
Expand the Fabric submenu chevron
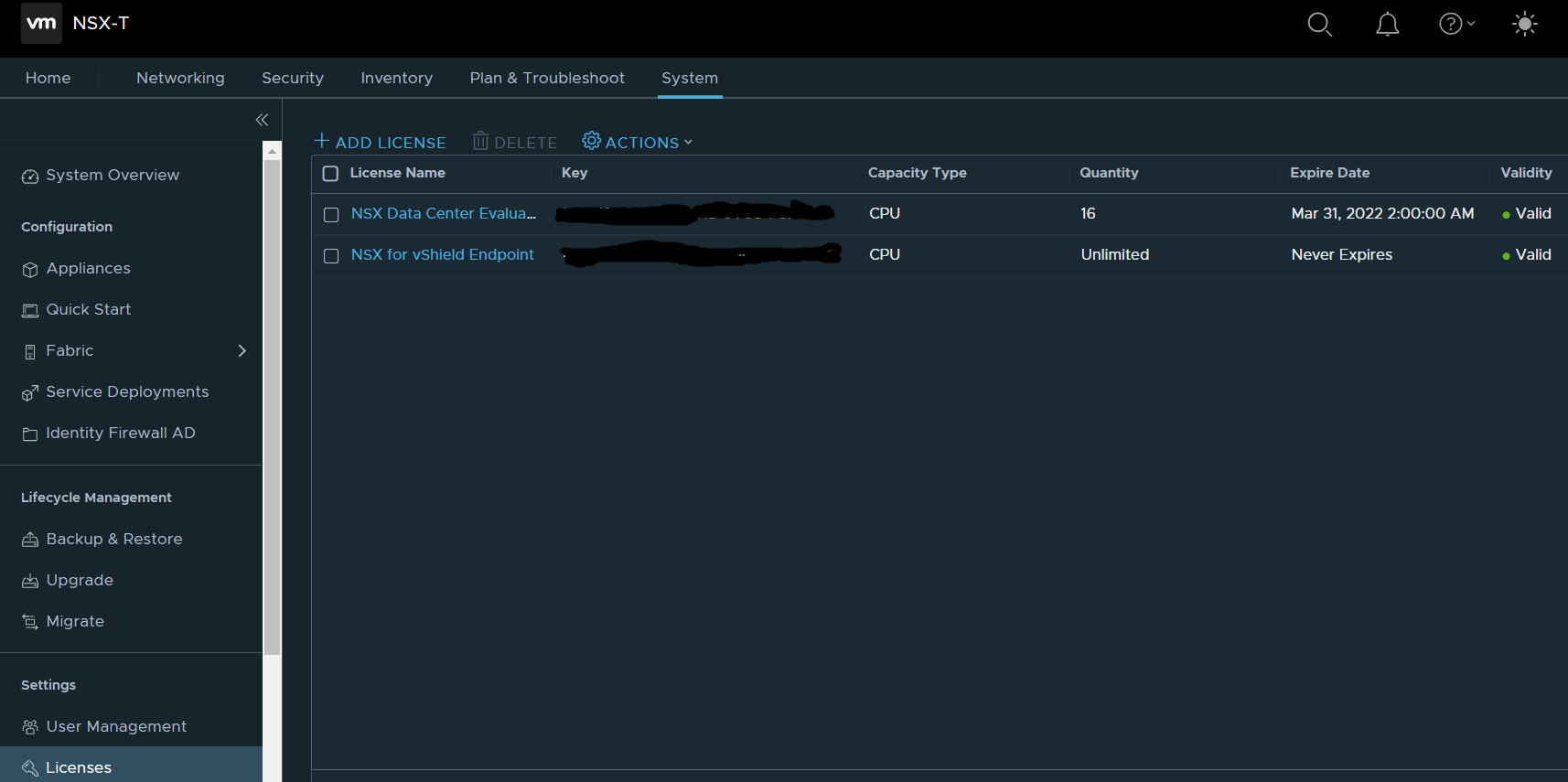(x=242, y=351)
